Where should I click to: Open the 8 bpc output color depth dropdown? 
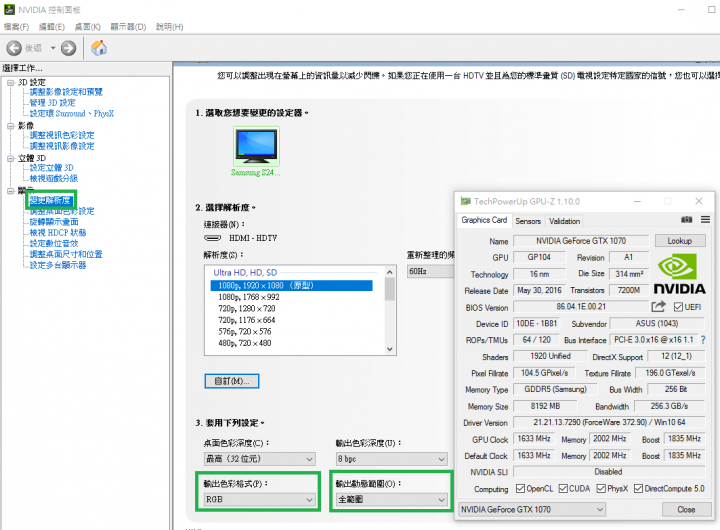pos(392,458)
